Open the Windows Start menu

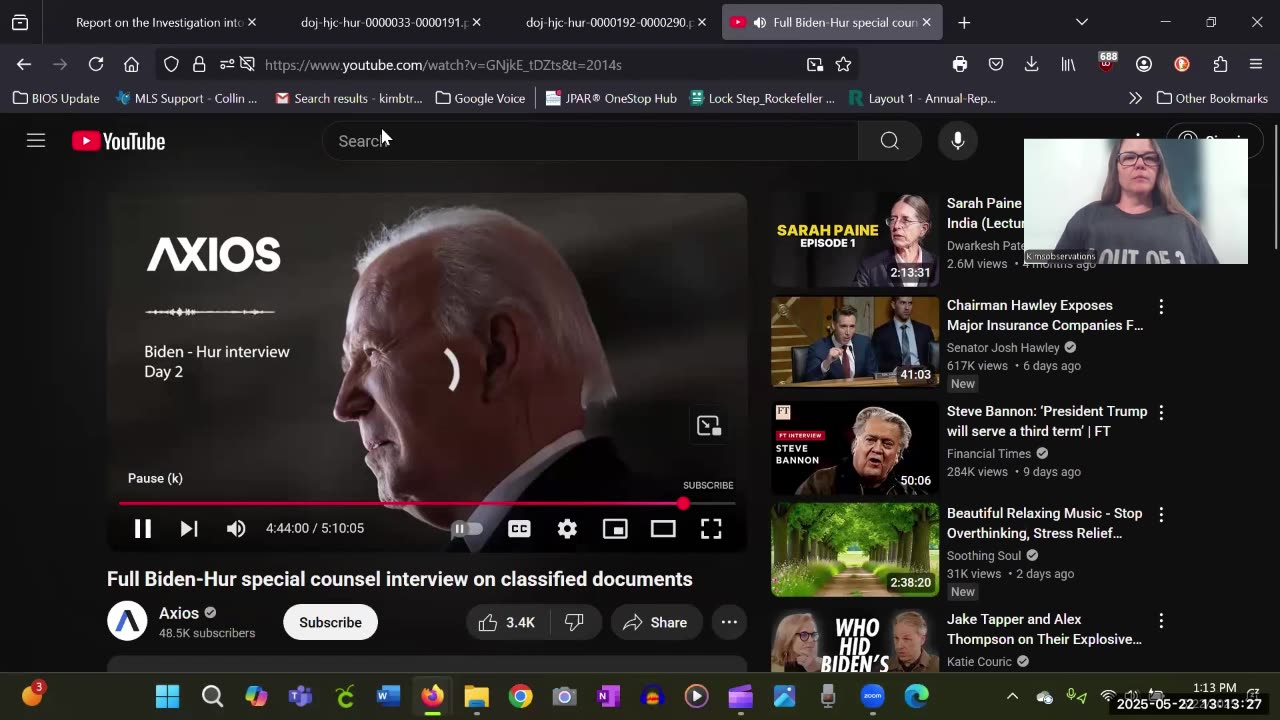pos(168,696)
